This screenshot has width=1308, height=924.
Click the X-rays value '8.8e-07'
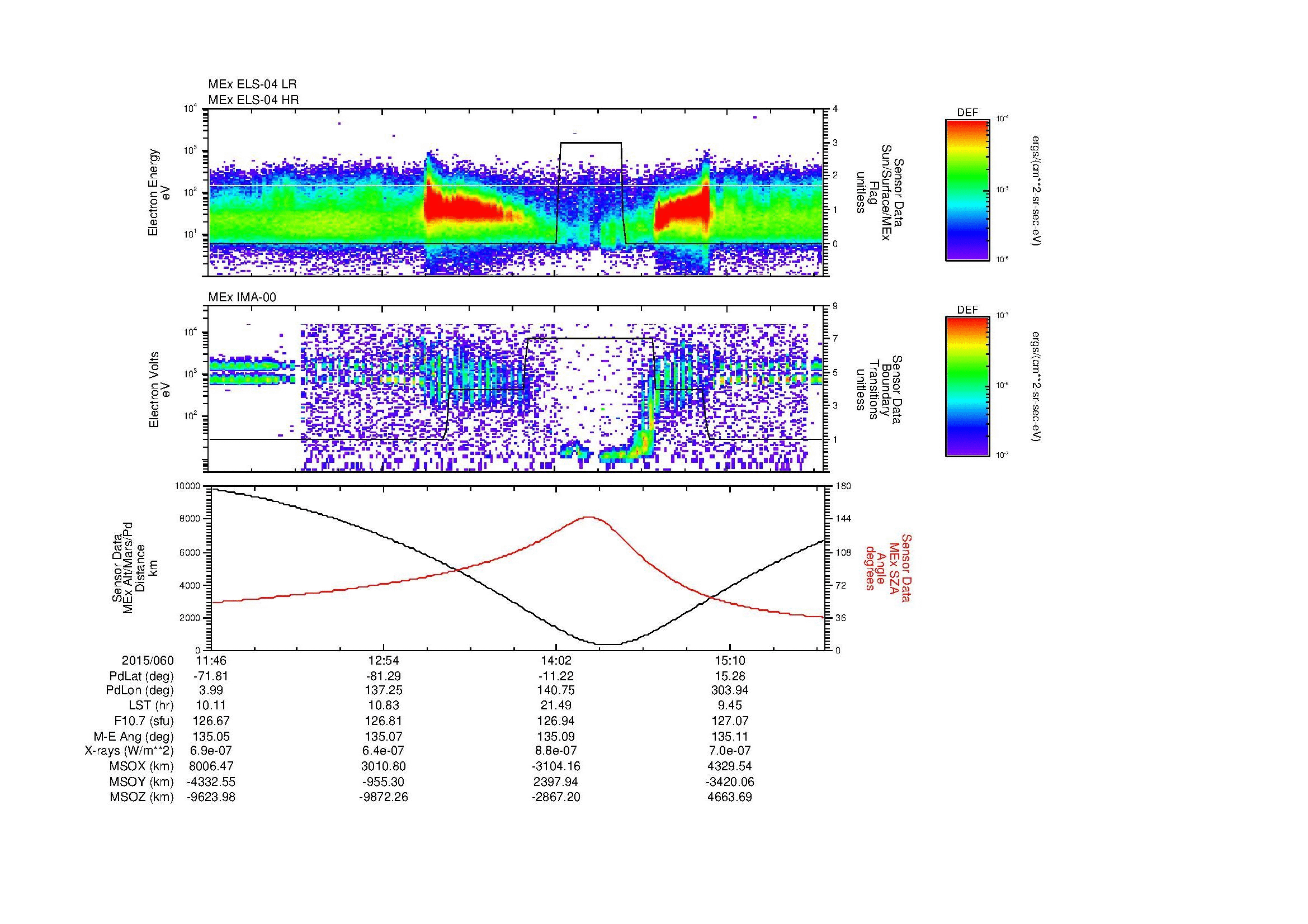(556, 751)
